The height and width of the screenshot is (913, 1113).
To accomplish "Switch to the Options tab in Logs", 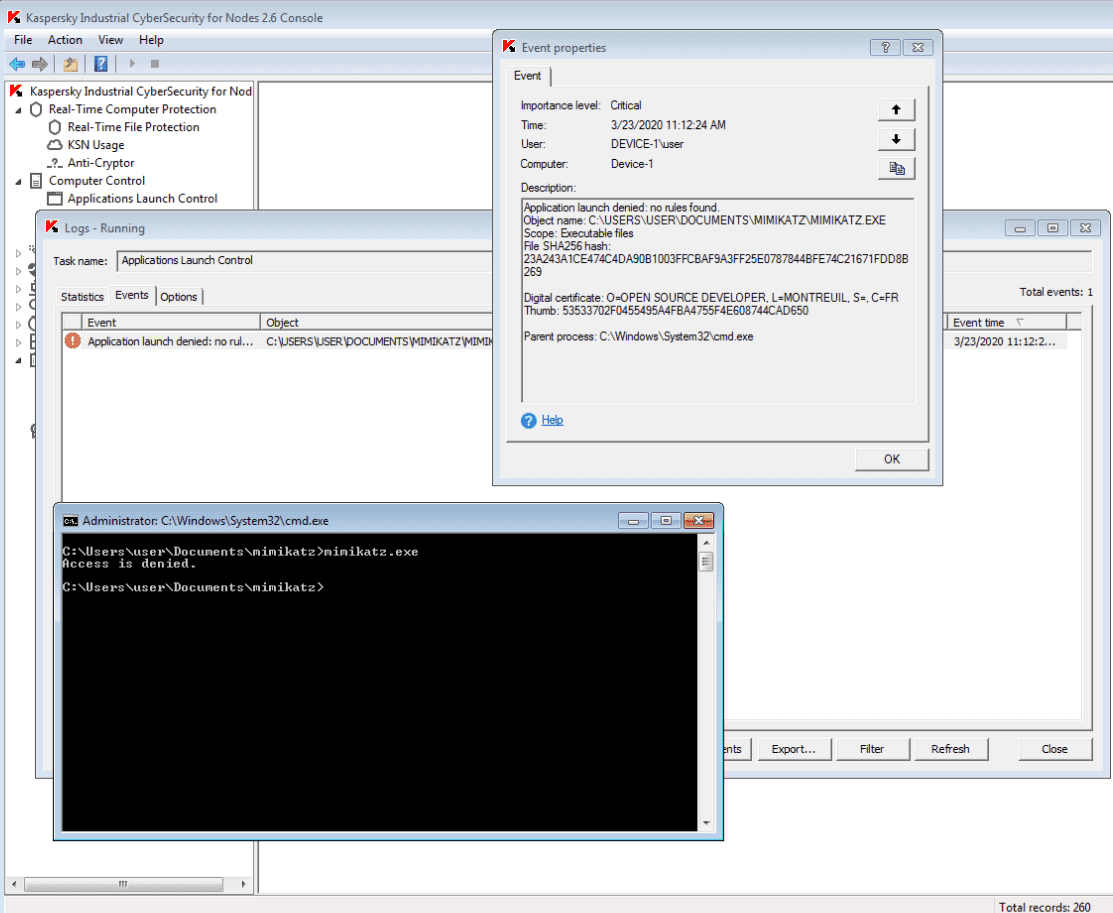I will (179, 297).
